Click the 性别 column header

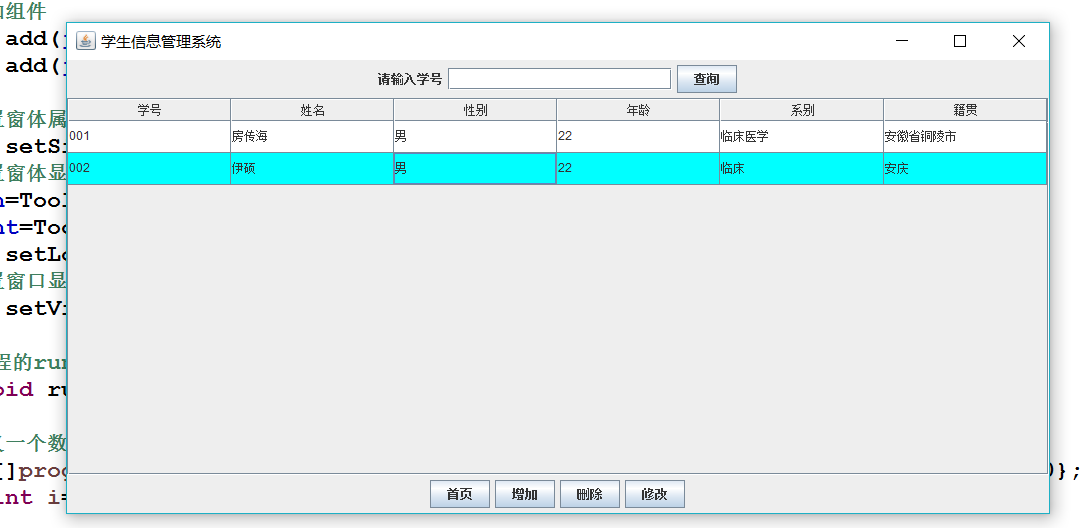click(x=475, y=110)
